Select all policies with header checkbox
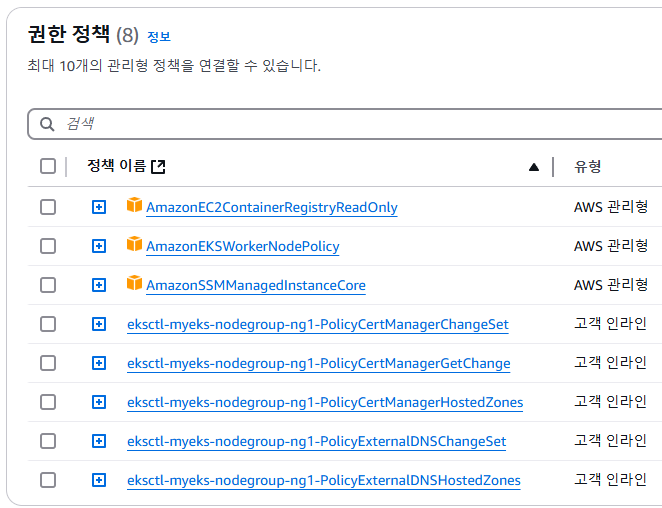Image resolution: width=662 pixels, height=508 pixels. pos(48,166)
